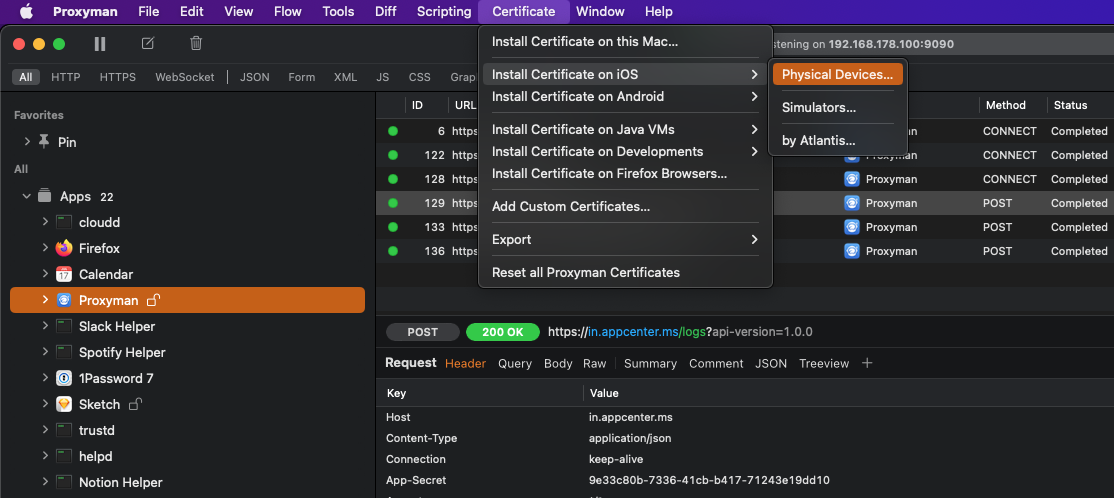Click the cloudd terminal icon
The width and height of the screenshot is (1114, 498).
[x=64, y=222]
